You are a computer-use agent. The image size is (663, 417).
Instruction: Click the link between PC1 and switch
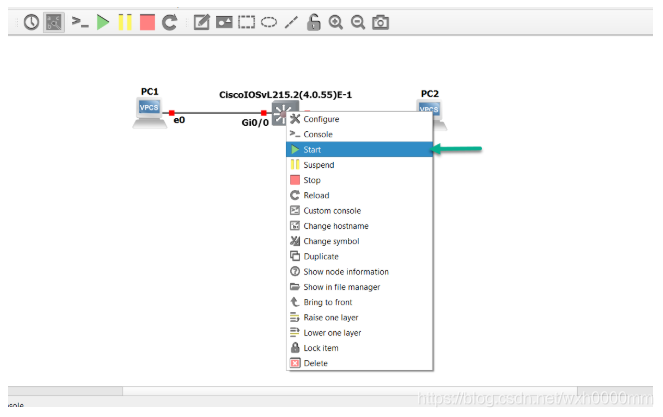[217, 113]
